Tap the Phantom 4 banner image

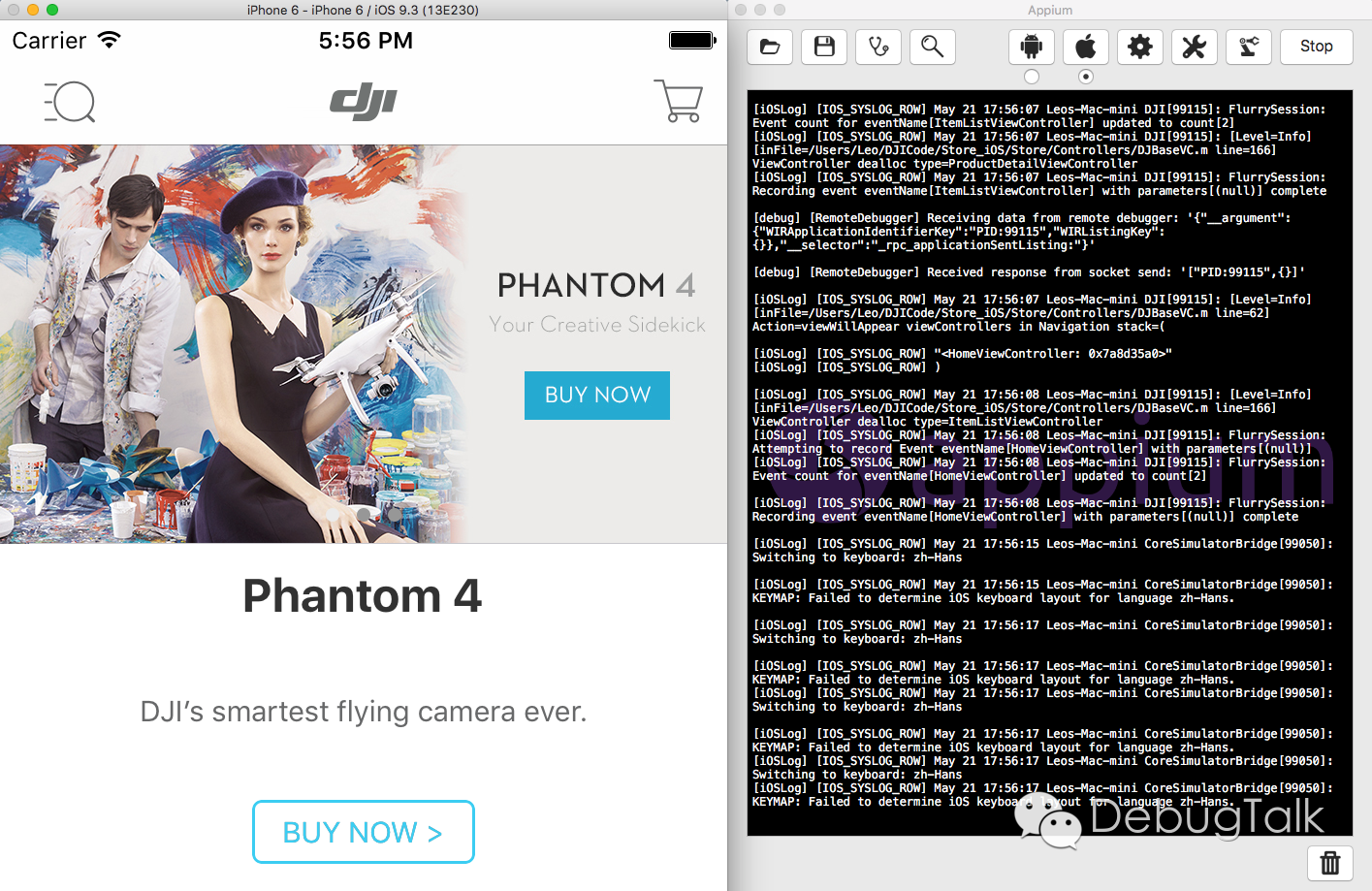[x=364, y=344]
